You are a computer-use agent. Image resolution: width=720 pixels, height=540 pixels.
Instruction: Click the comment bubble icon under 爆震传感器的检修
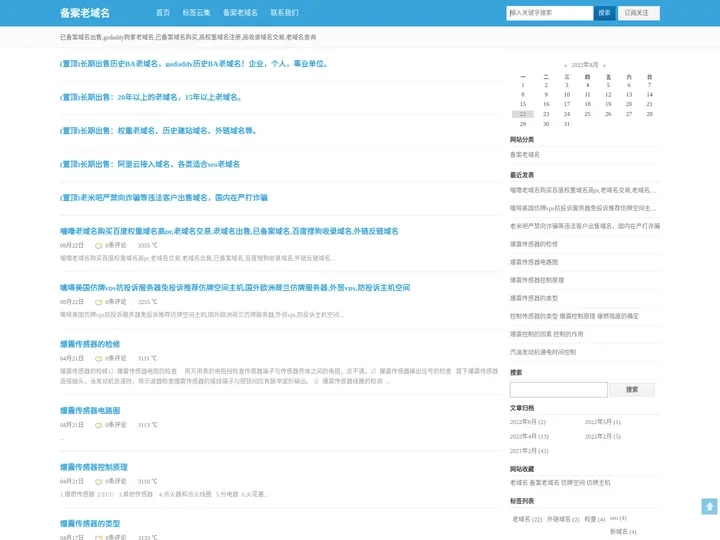(x=98, y=359)
